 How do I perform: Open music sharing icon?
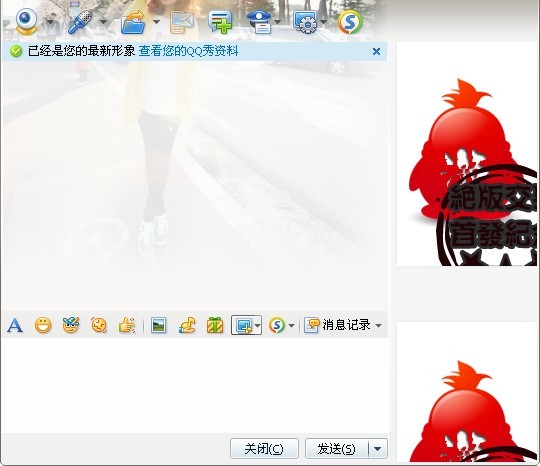[x=187, y=325]
